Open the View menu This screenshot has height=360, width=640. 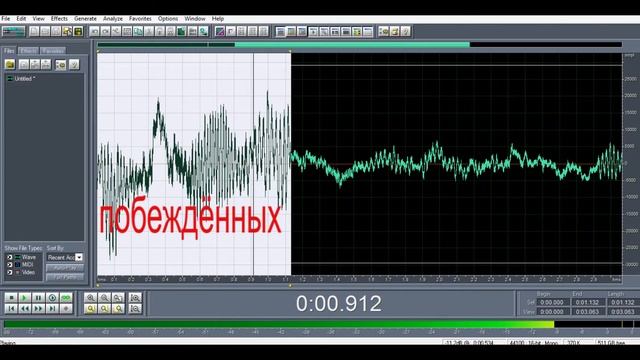pos(38,18)
